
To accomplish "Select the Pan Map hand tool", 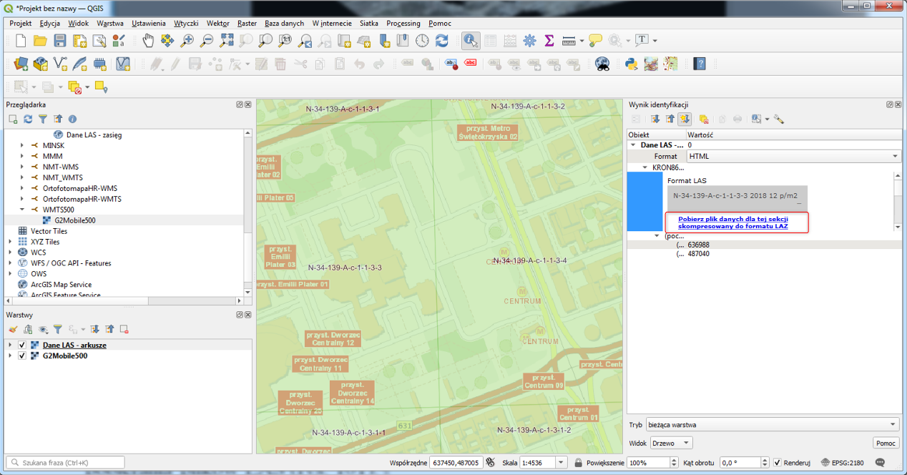I will point(149,40).
